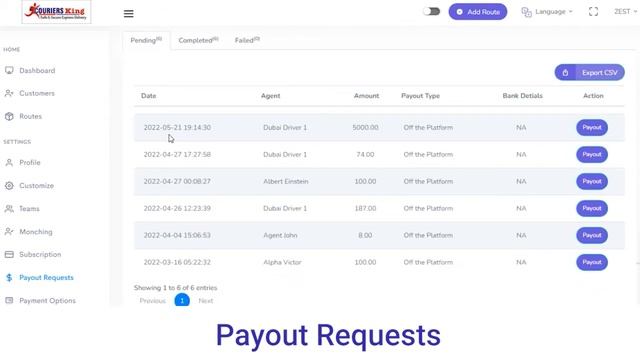Image resolution: width=640 pixels, height=360 pixels.
Task: Click the Couriers King logo
Action: point(56,12)
